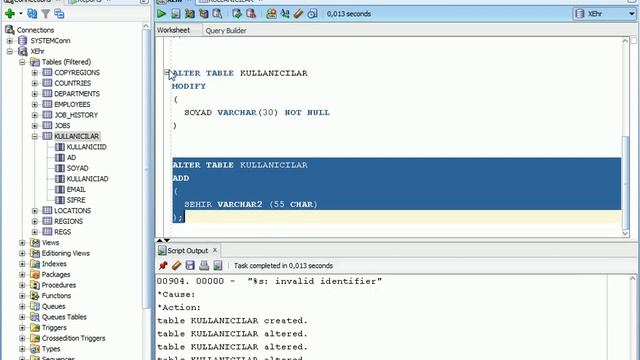Select the JOBS table
The width and height of the screenshot is (640, 360).
click(x=62, y=126)
